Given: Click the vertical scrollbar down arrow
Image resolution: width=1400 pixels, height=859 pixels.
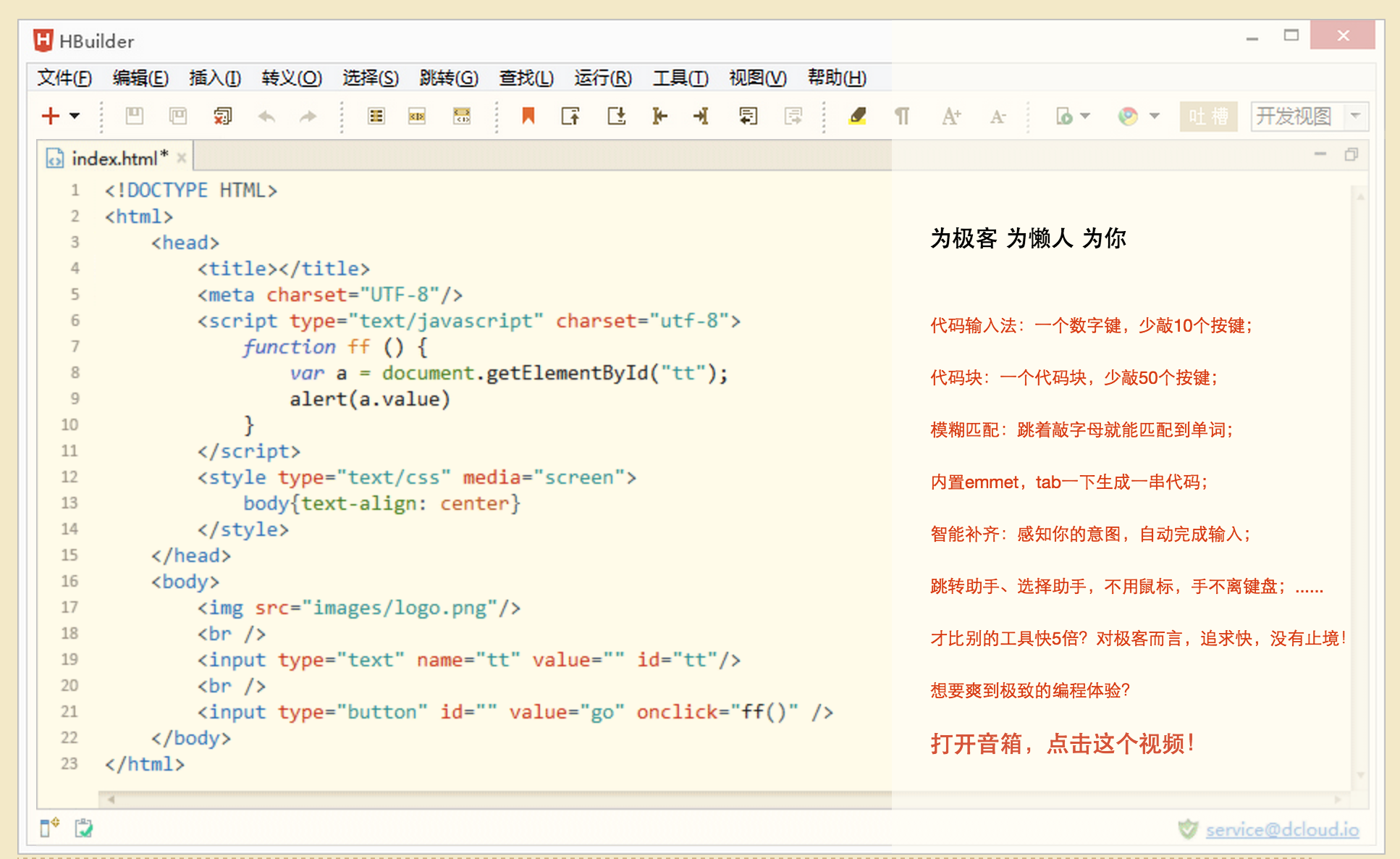Looking at the screenshot, I should (x=1360, y=775).
